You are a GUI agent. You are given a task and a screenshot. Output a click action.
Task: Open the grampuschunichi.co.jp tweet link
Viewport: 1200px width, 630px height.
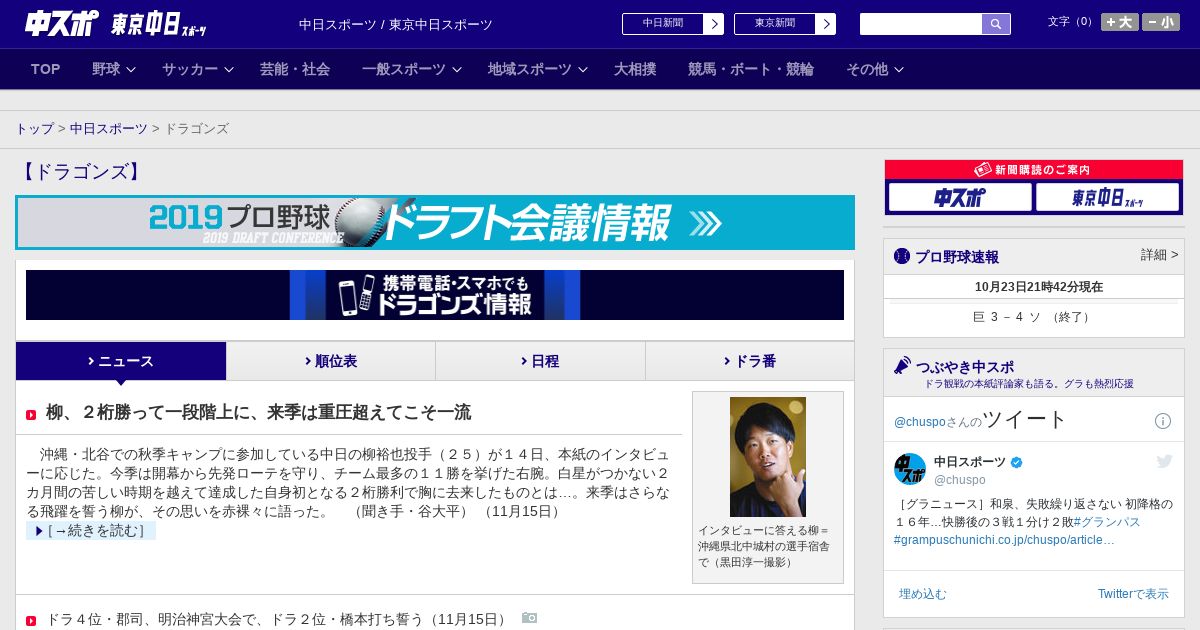click(1004, 540)
